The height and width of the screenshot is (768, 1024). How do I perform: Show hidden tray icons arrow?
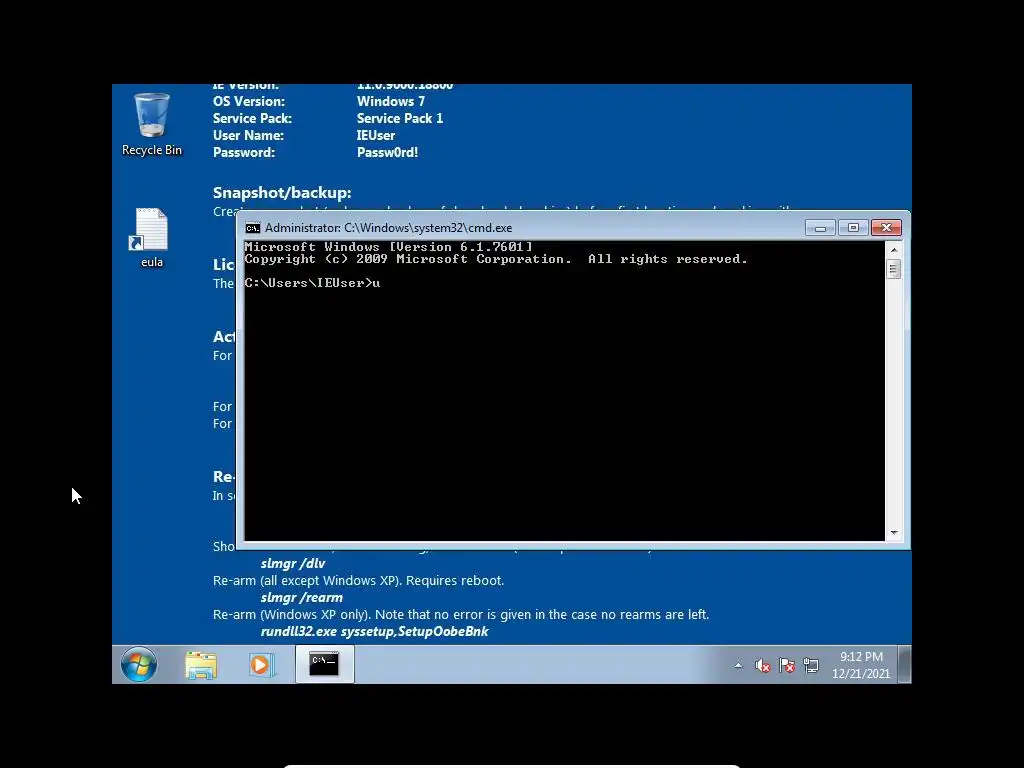tap(738, 666)
